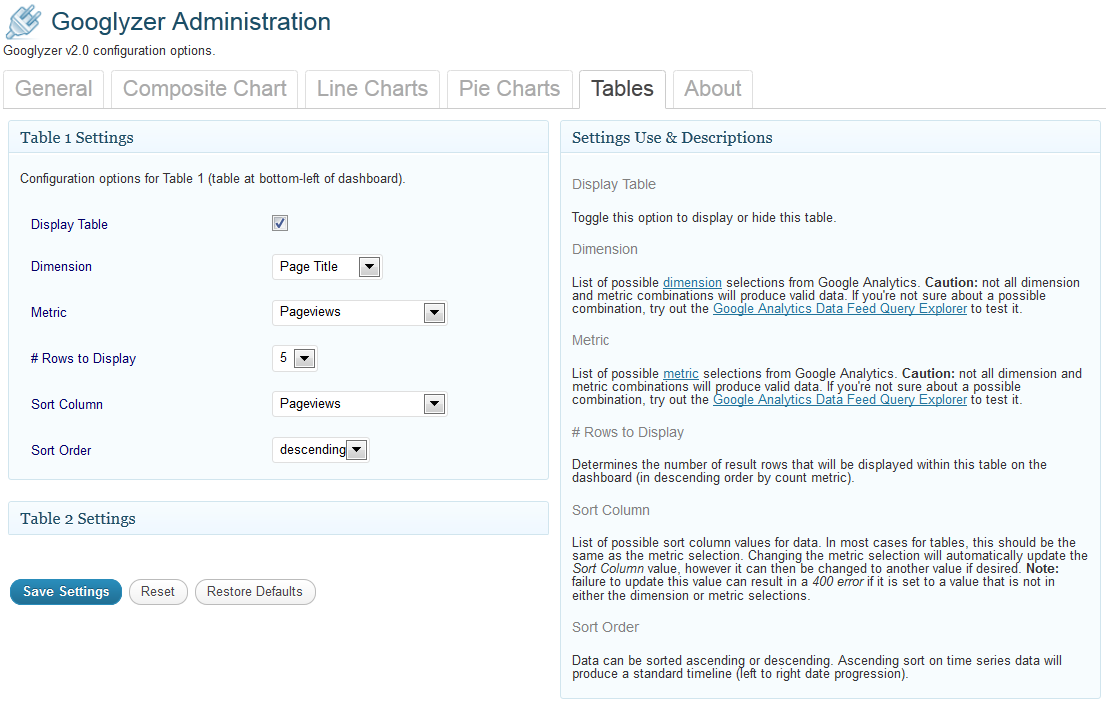Click the Sort Column field label
The image size is (1106, 703).
click(67, 404)
